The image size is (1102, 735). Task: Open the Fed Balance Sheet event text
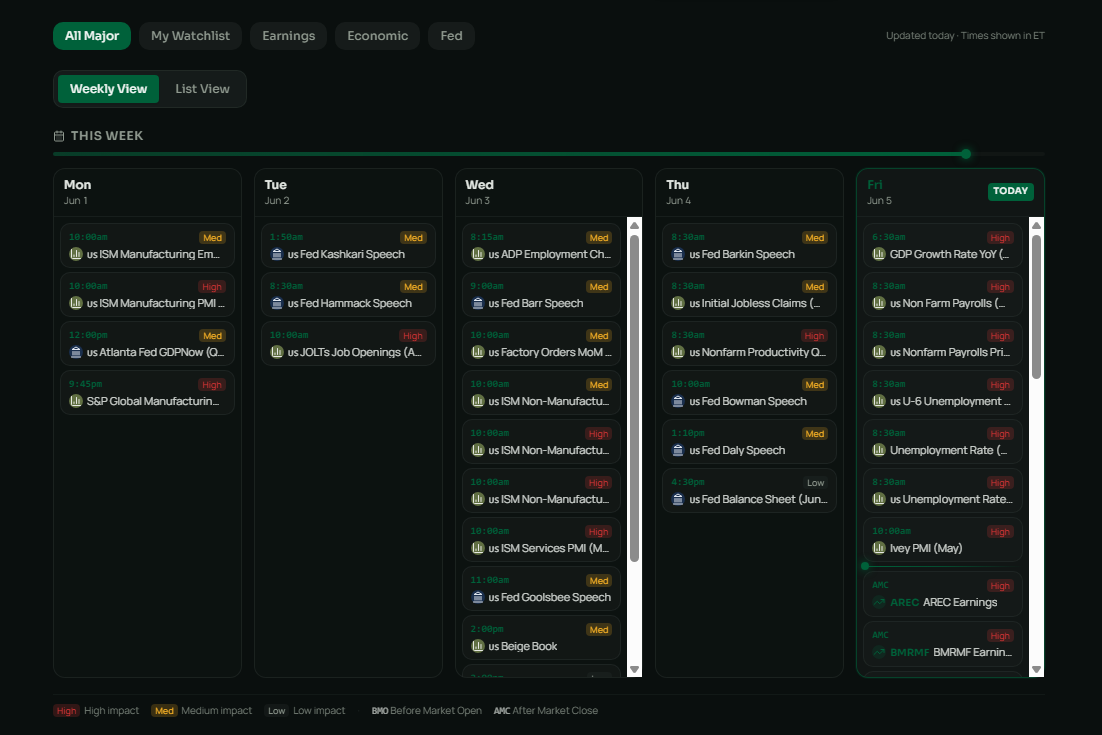point(758,500)
